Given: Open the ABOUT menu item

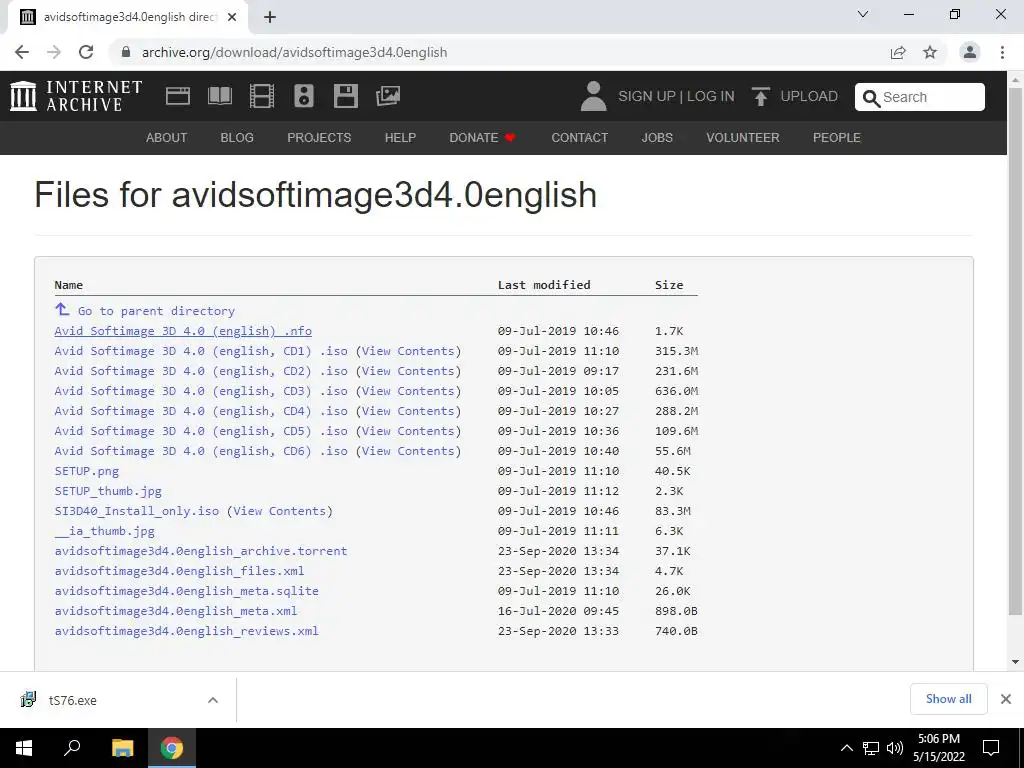Looking at the screenshot, I should (x=167, y=138).
